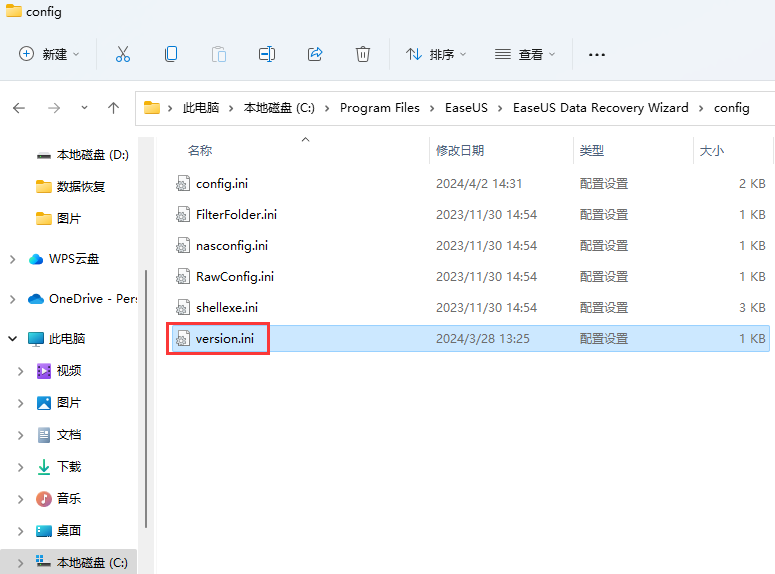Open the three-dots more options menu
The height and width of the screenshot is (574, 775).
597,54
